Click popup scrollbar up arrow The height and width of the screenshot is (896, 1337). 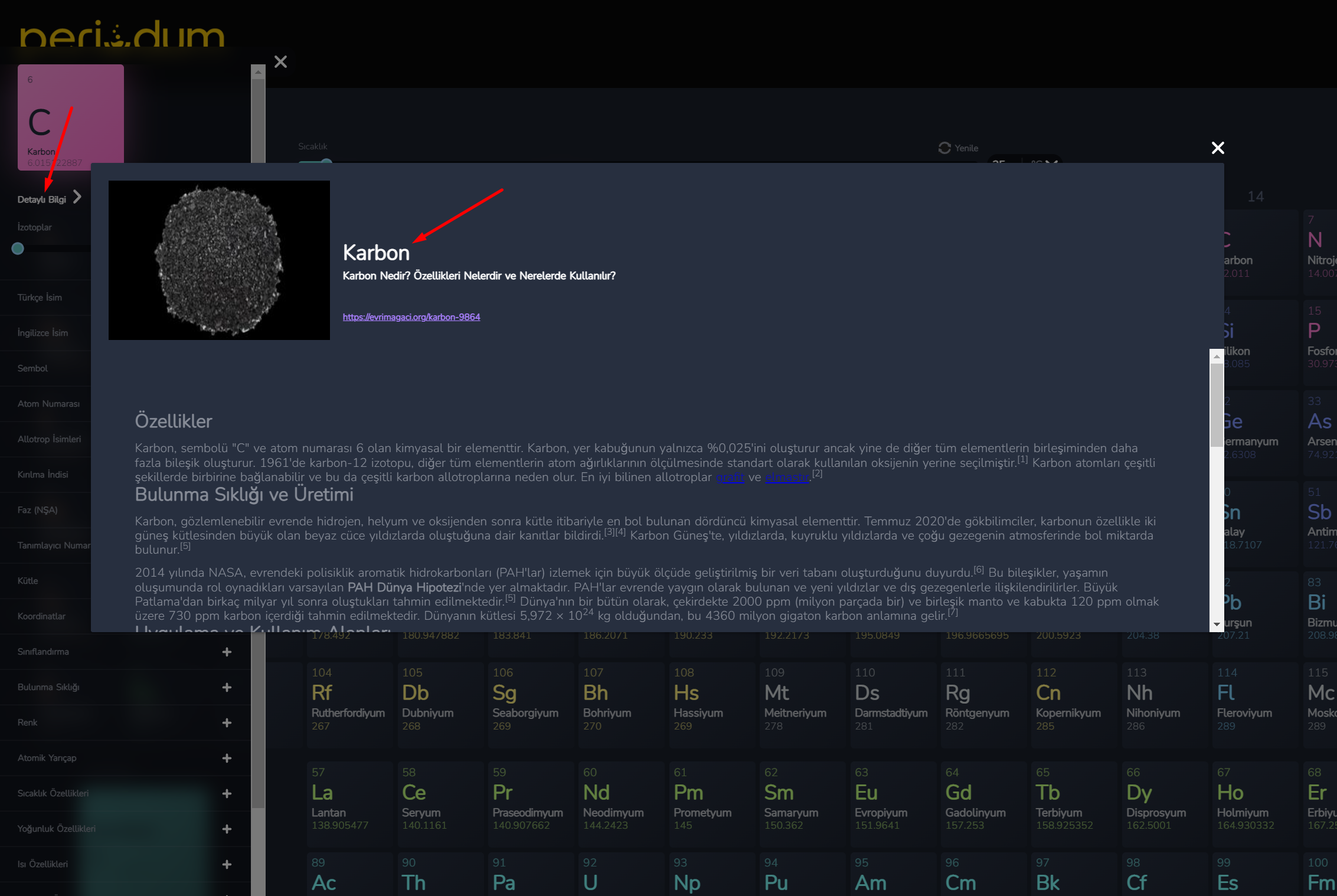pyautogui.click(x=1216, y=357)
